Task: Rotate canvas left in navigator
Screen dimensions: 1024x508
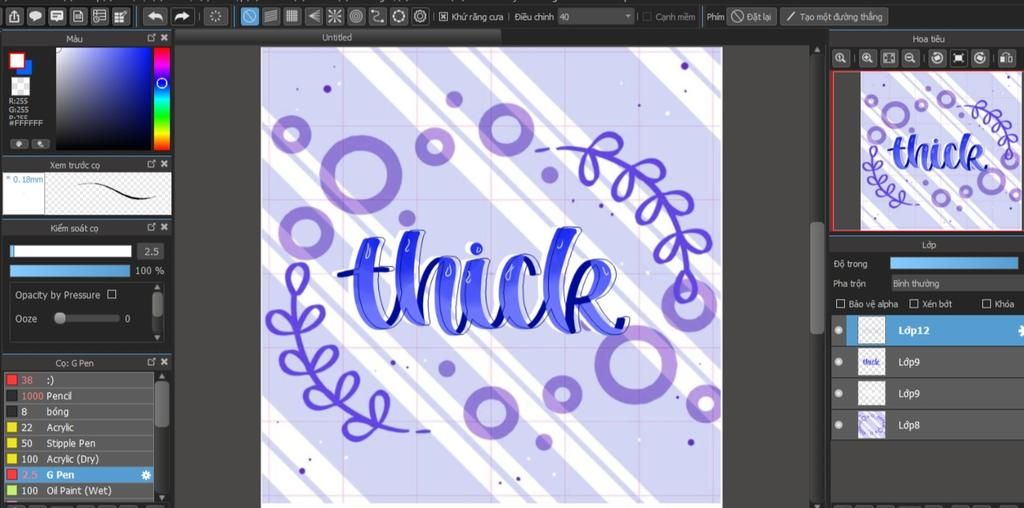Action: 937,58
